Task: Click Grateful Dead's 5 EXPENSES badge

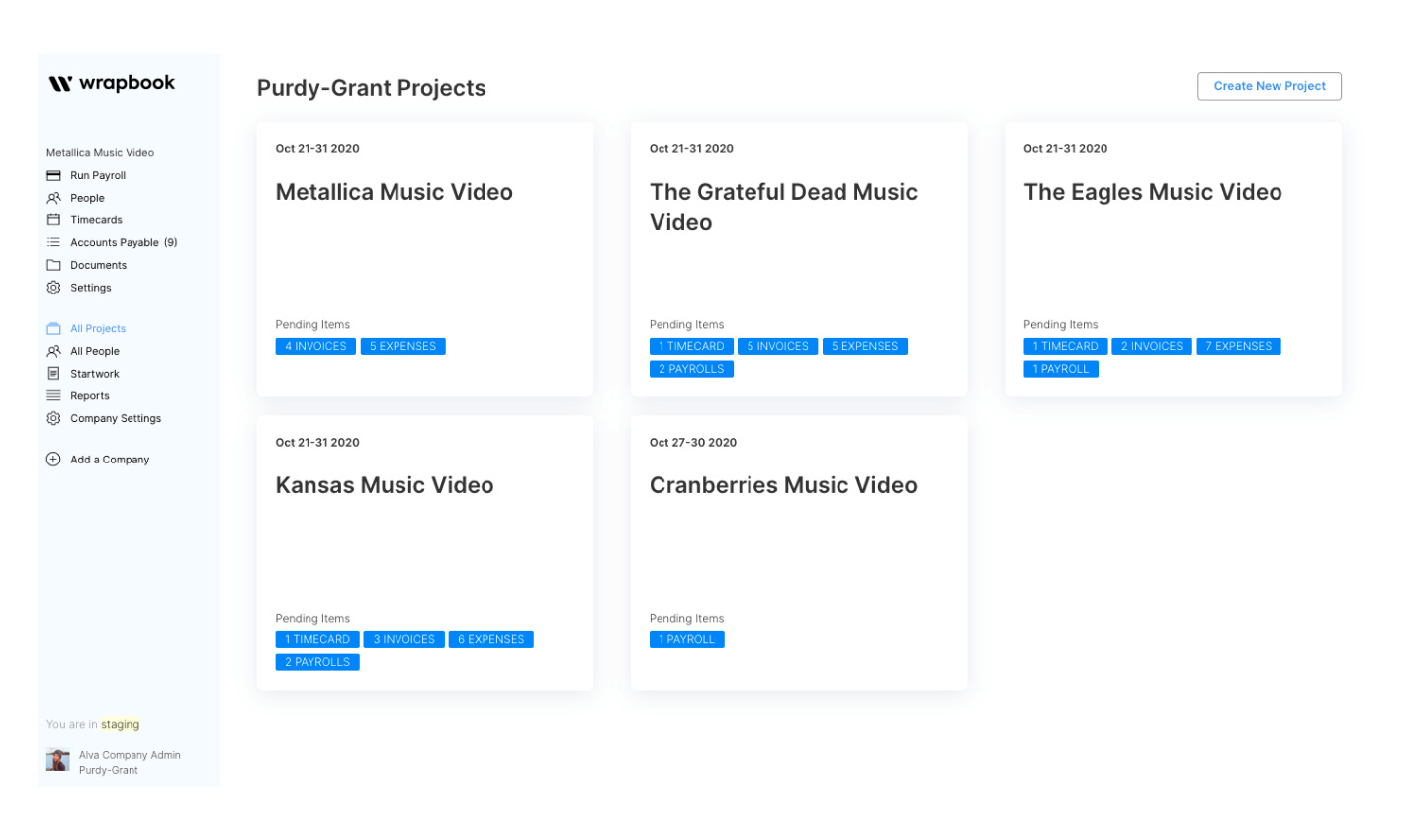Action: coord(865,346)
